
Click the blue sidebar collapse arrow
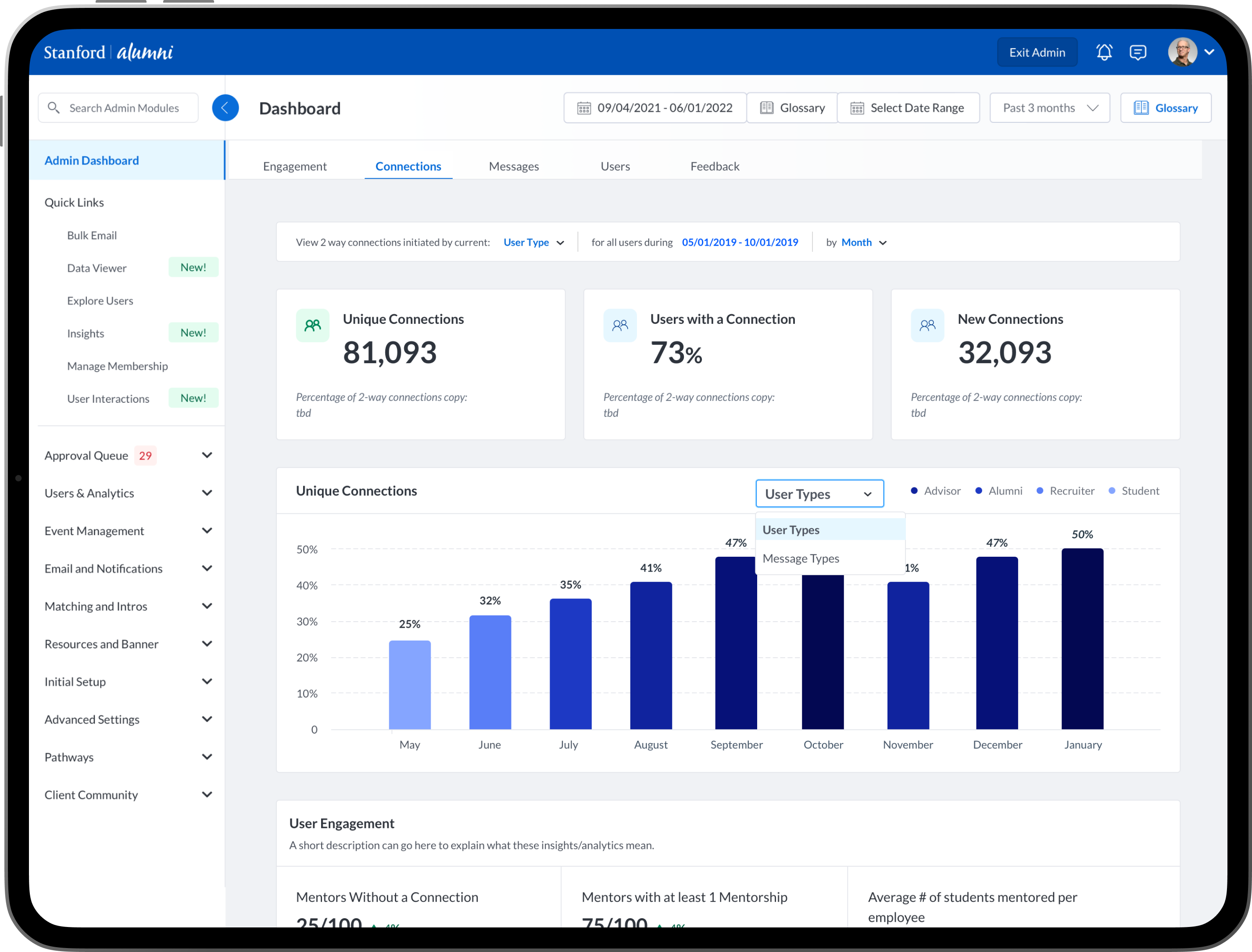pos(225,107)
